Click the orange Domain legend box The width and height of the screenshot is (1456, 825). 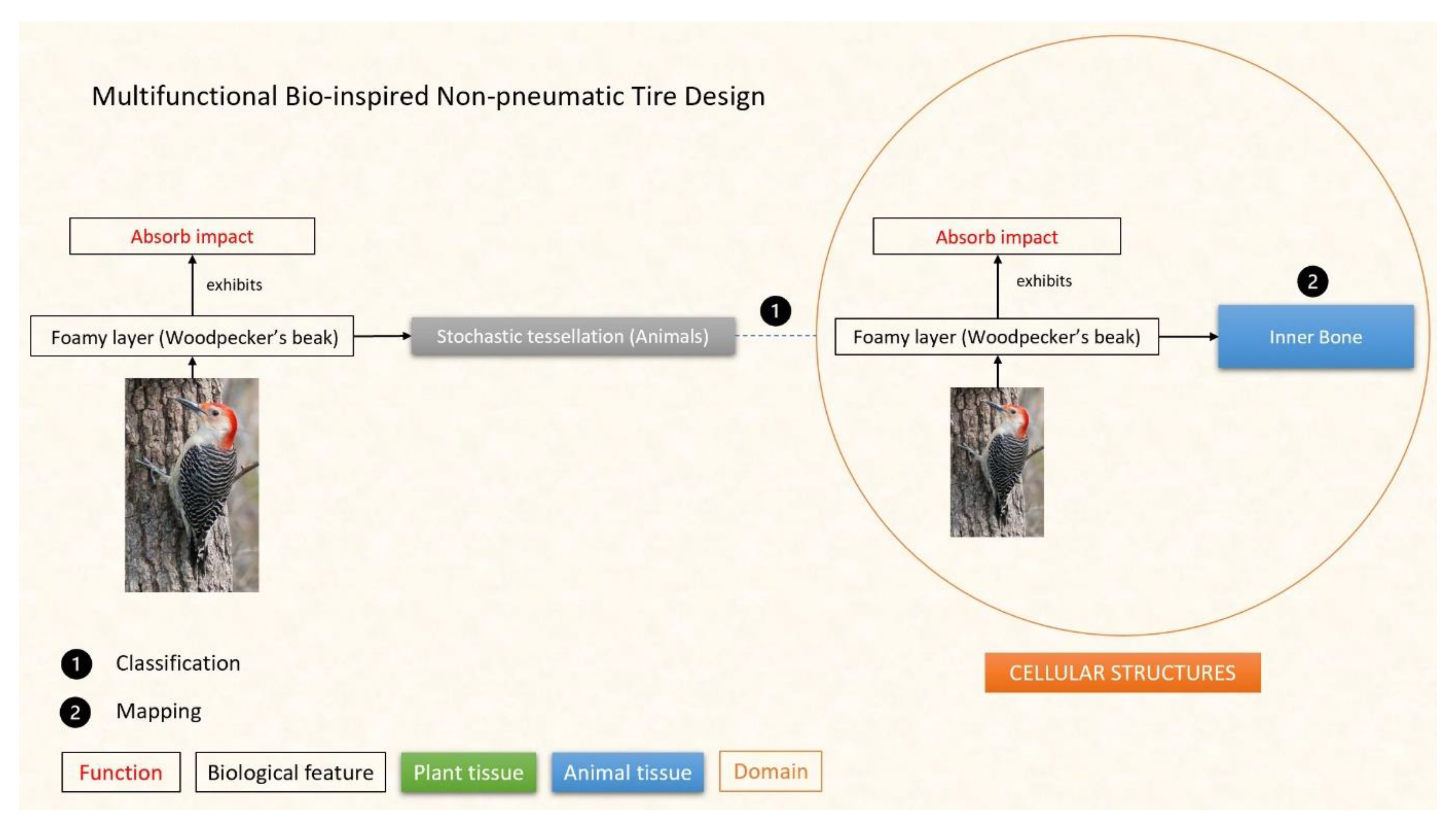pos(770,771)
